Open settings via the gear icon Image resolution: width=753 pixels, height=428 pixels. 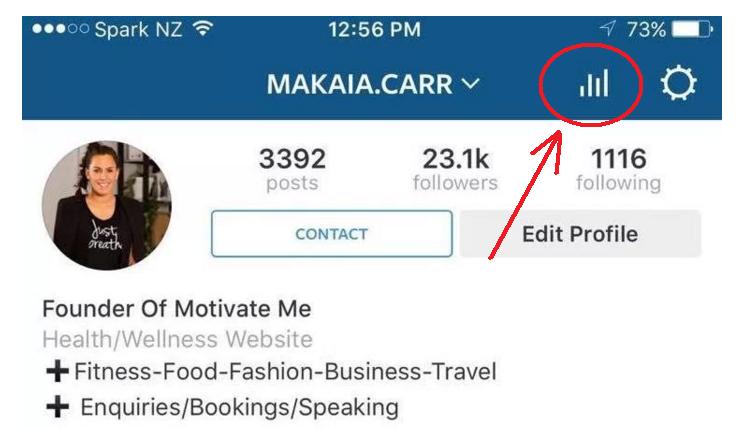tap(679, 84)
